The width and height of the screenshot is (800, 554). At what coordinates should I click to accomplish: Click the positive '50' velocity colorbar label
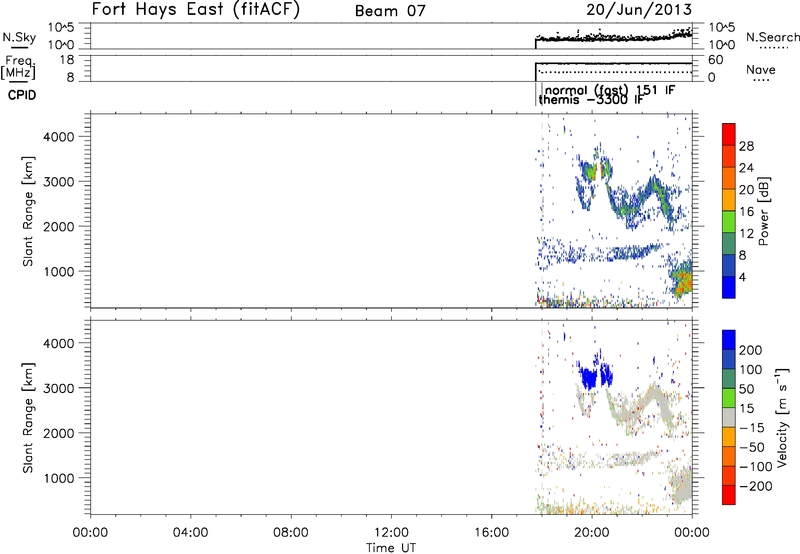746,389
